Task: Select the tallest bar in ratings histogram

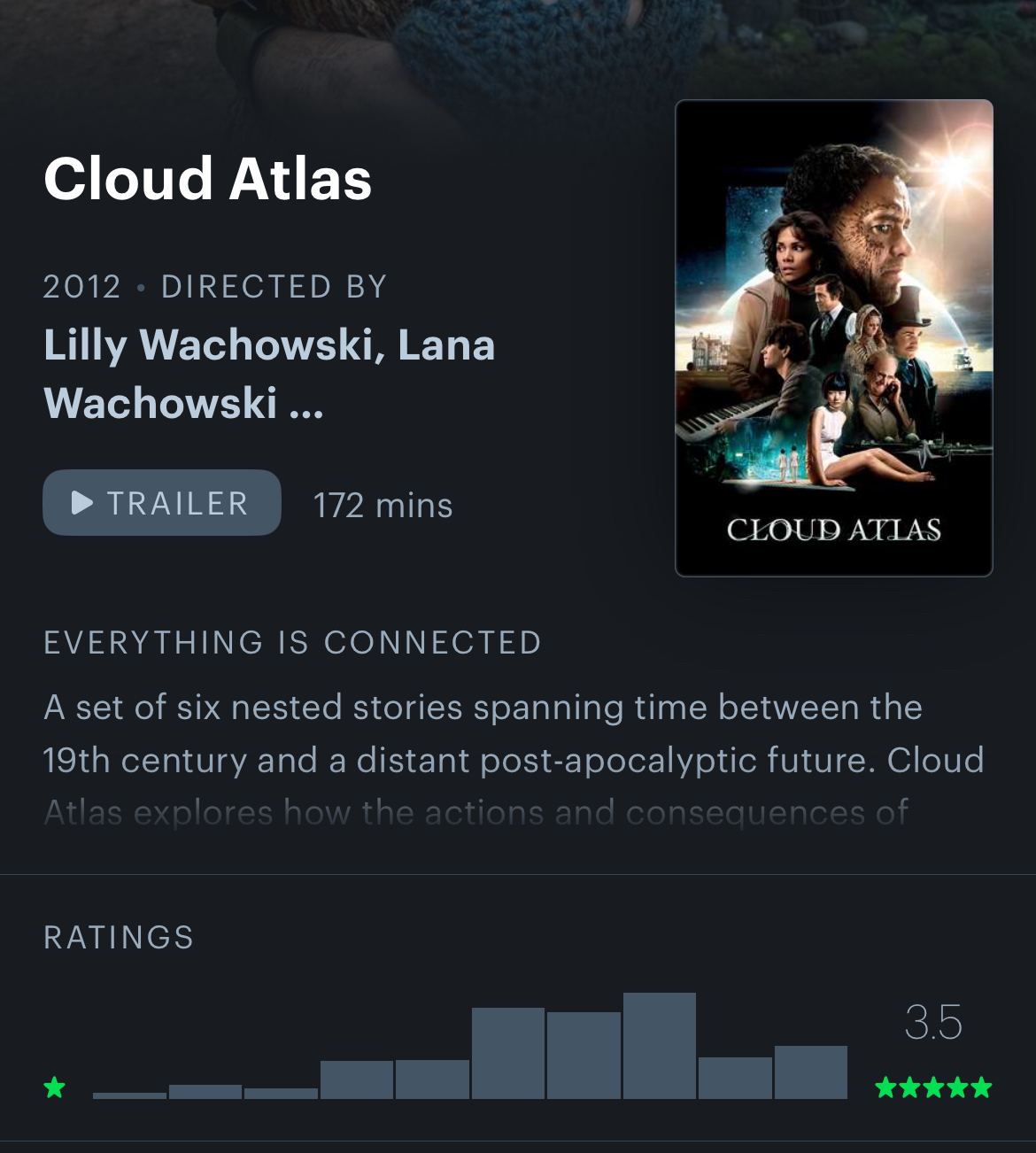Action: (x=659, y=1045)
